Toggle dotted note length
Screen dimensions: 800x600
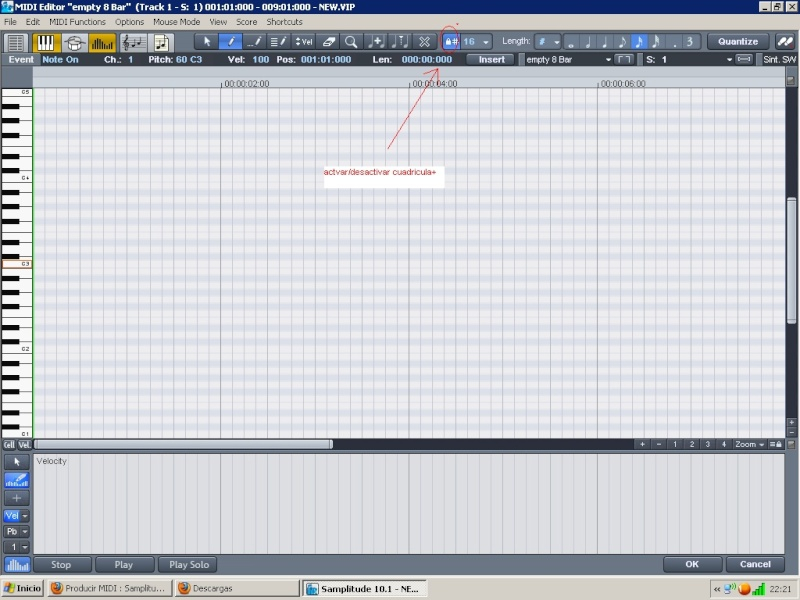click(x=673, y=42)
